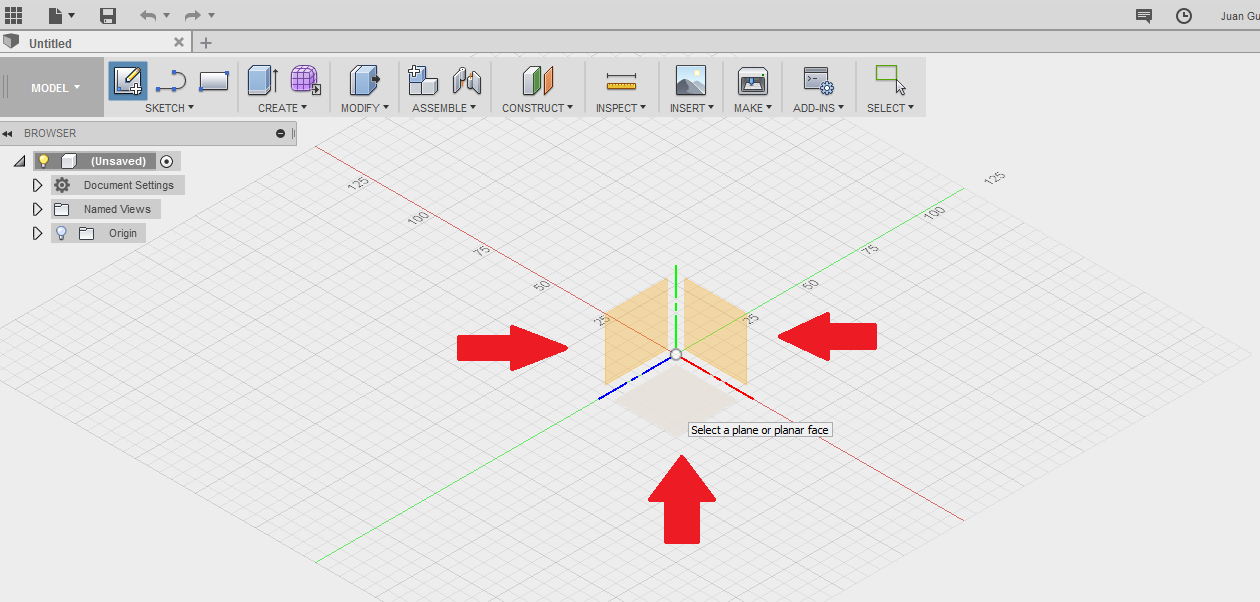Click the Unsaved component box icon
Screen dimensions: 1260x602
pos(69,161)
